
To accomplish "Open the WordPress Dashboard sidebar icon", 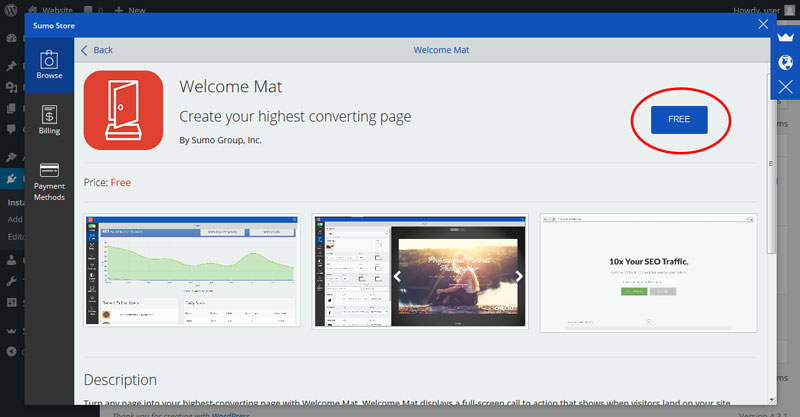I will pyautogui.click(x=11, y=38).
